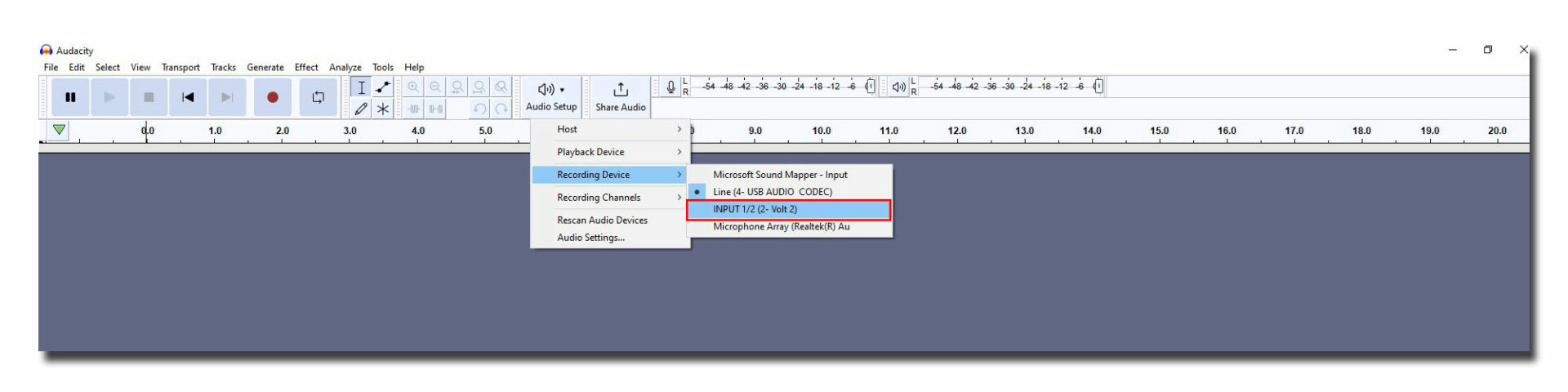Image resolution: width=1568 pixels, height=392 pixels.
Task: Fit project to width zoom icon
Action: [x=479, y=87]
